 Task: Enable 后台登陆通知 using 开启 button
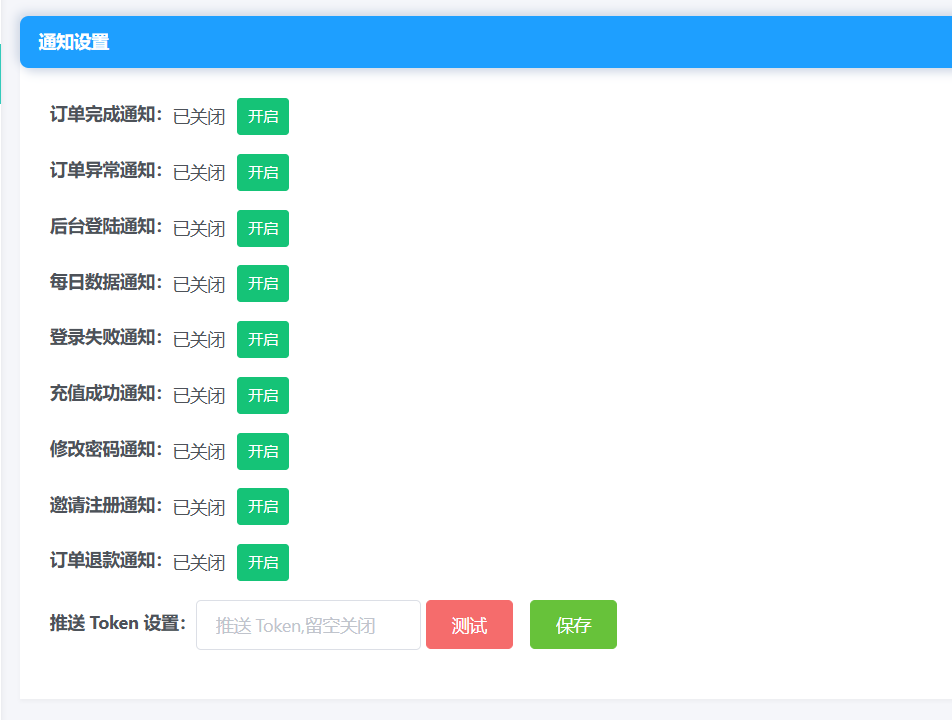(262, 228)
